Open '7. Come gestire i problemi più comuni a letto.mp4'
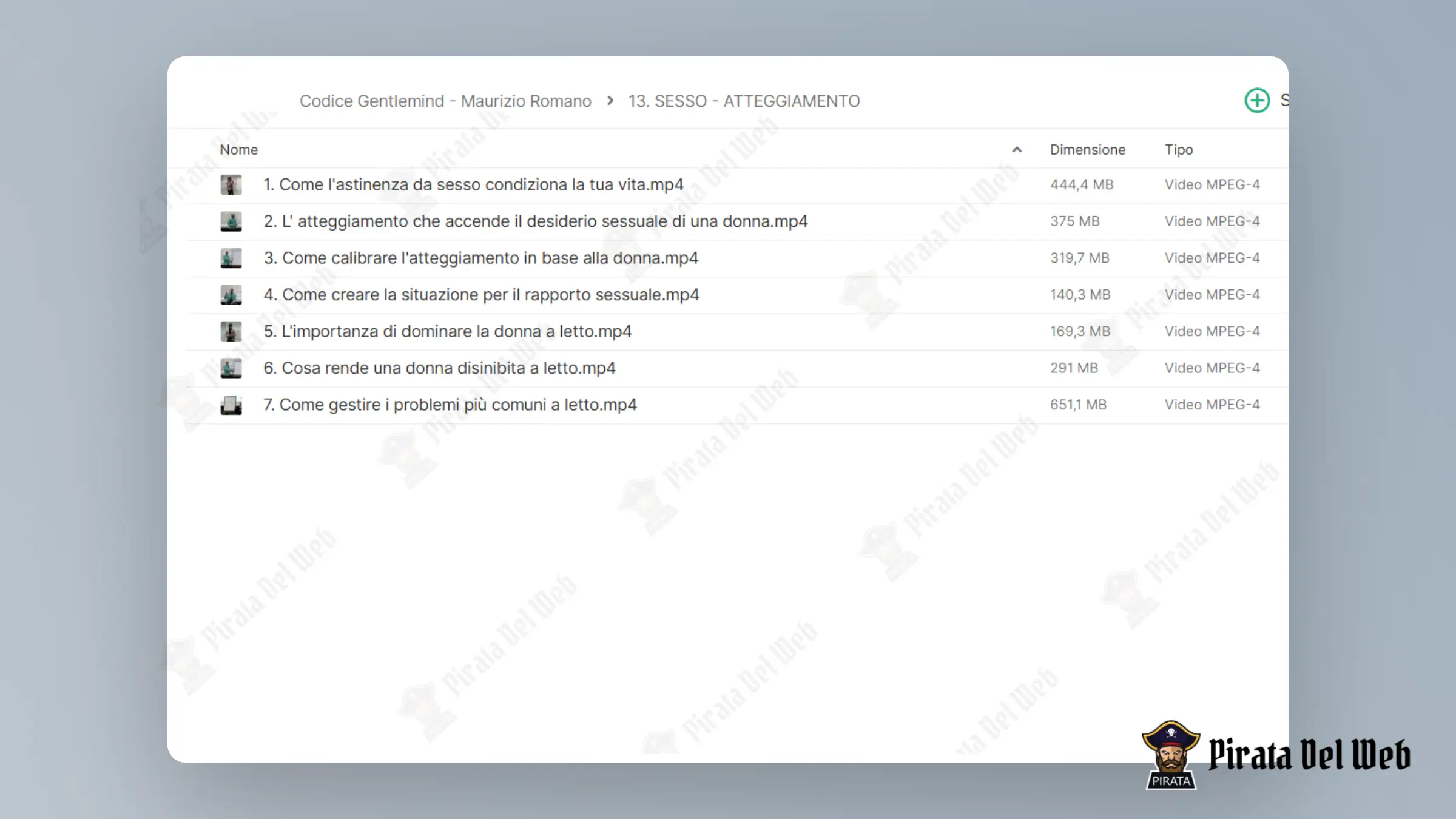Screen dimensions: 1456x819 (x=450, y=405)
